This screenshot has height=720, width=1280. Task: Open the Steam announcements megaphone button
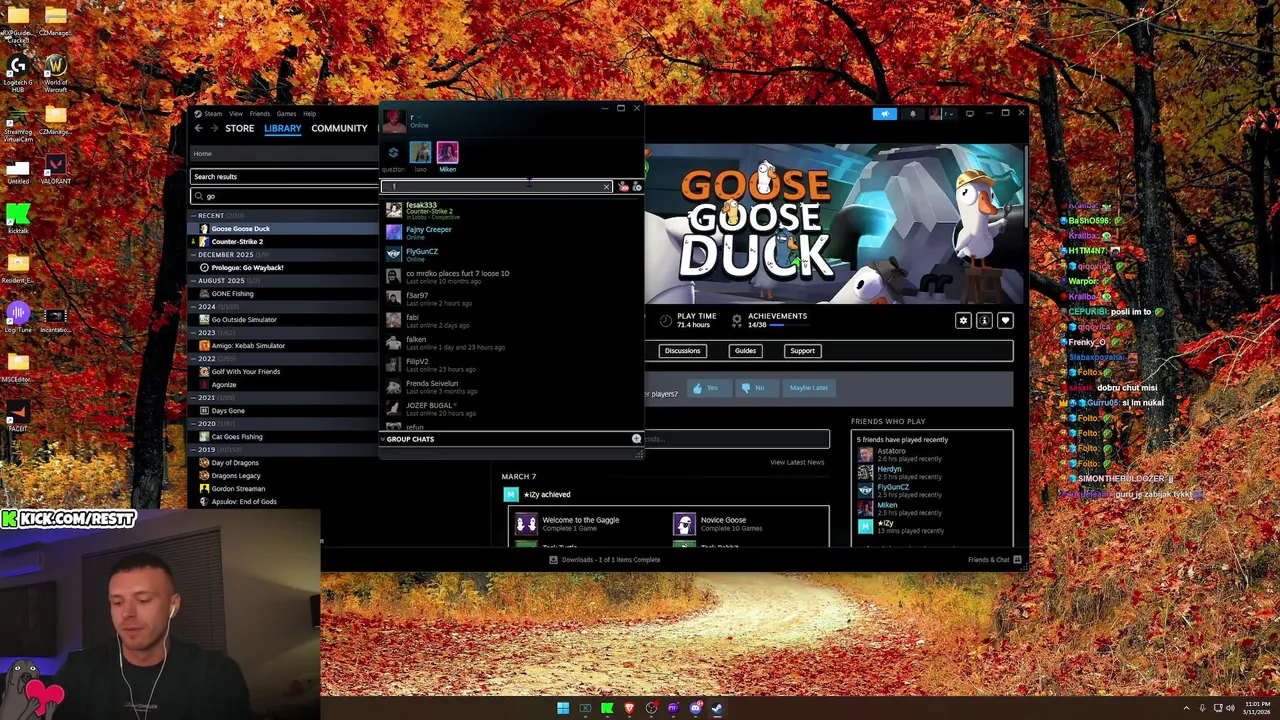coord(884,114)
